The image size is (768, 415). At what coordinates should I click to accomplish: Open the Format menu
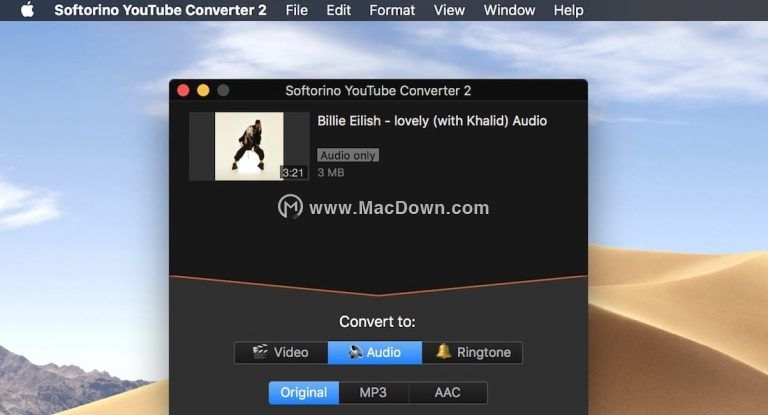point(392,10)
